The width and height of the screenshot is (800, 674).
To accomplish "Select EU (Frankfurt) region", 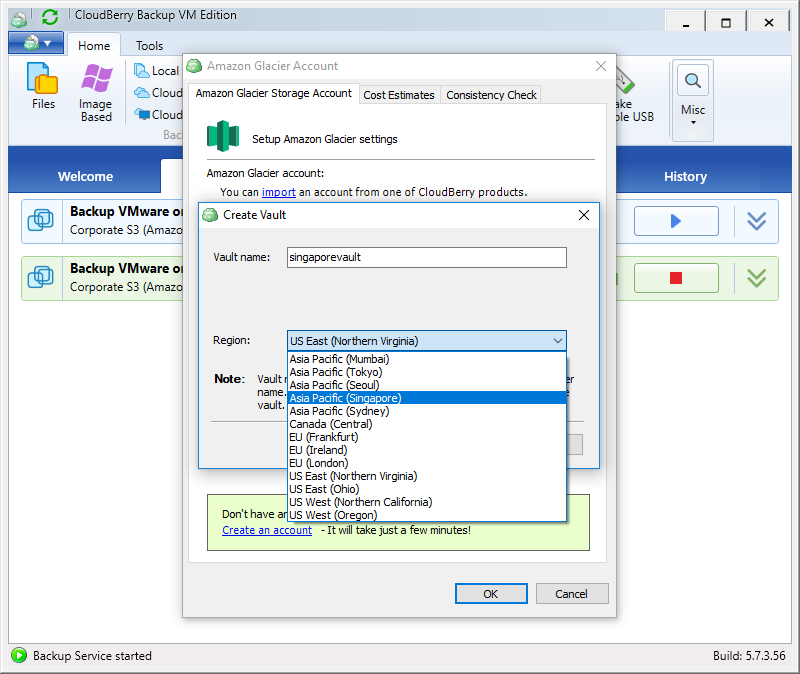I will 427,437.
